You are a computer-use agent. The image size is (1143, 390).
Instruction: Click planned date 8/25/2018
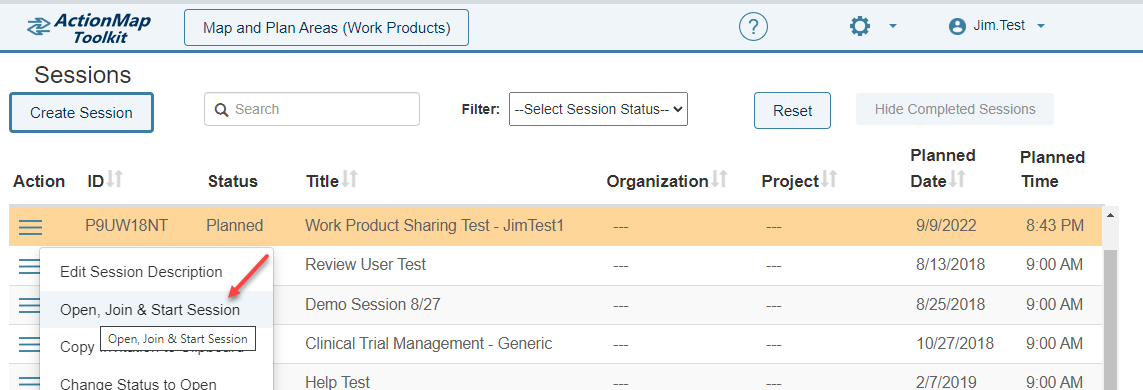[951, 304]
